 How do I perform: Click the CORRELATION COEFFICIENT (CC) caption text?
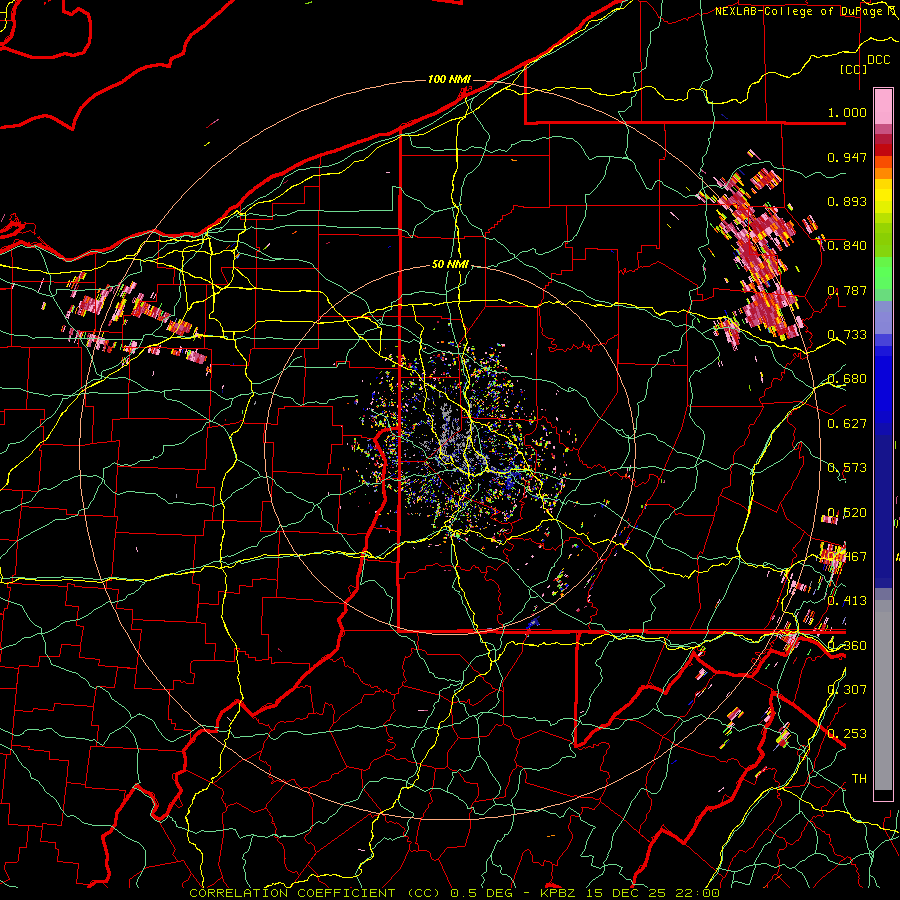[x=315, y=893]
